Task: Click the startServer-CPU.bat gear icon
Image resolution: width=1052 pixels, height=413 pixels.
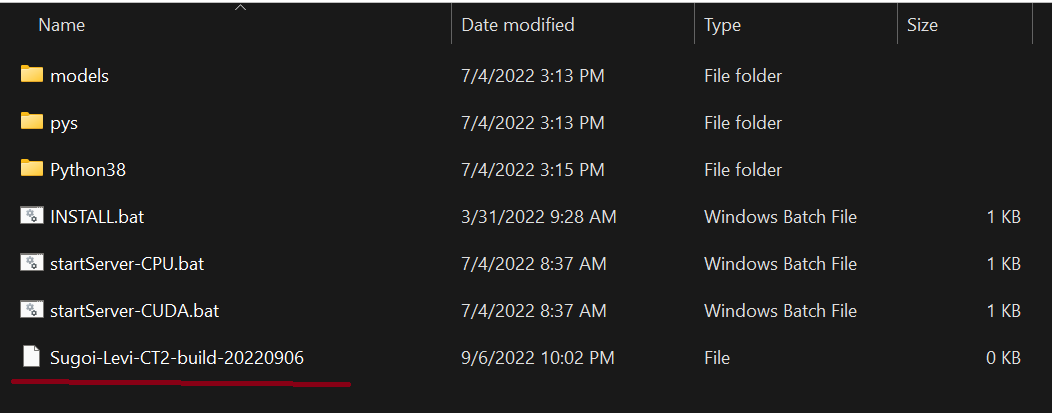Action: pos(32,263)
